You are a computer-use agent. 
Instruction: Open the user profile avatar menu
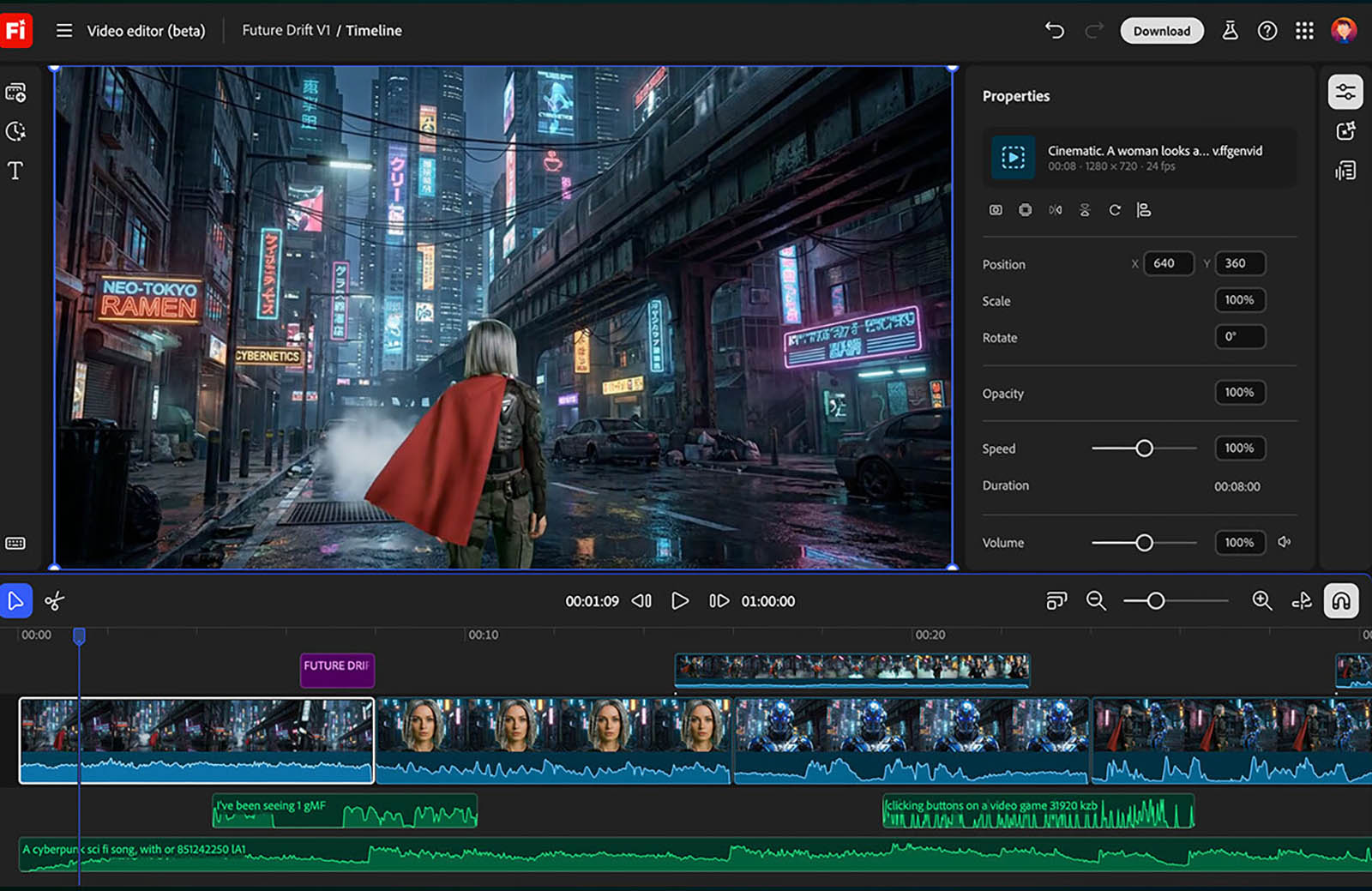(1343, 31)
